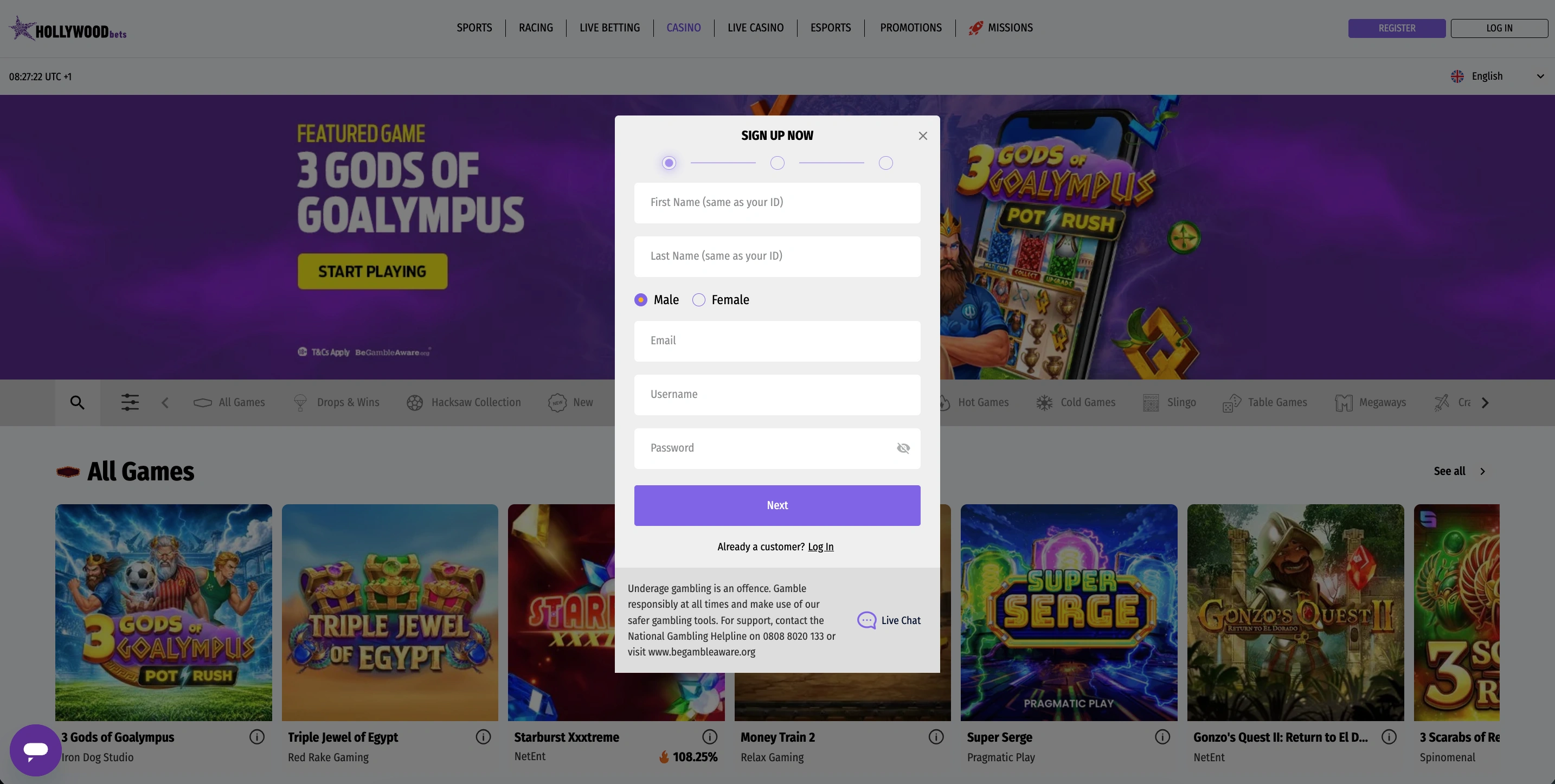
Task: Click the Live Chat speech icon
Action: tap(866, 620)
